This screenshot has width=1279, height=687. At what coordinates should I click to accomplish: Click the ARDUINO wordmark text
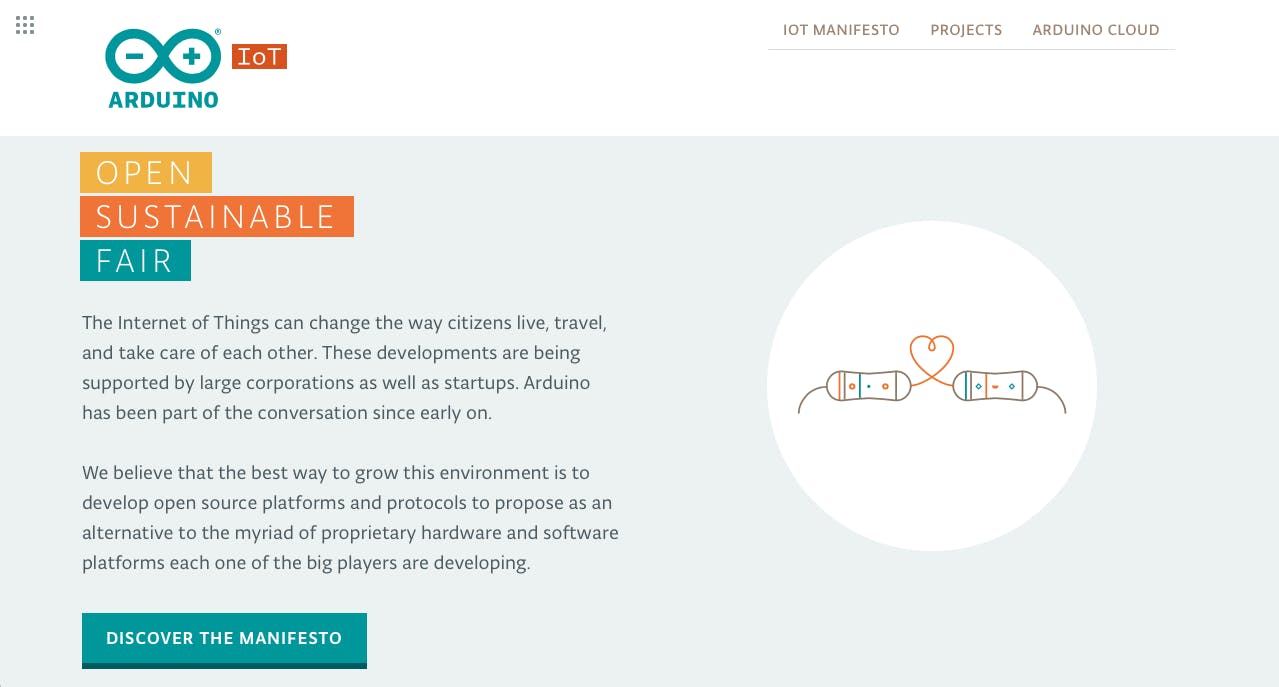(163, 100)
